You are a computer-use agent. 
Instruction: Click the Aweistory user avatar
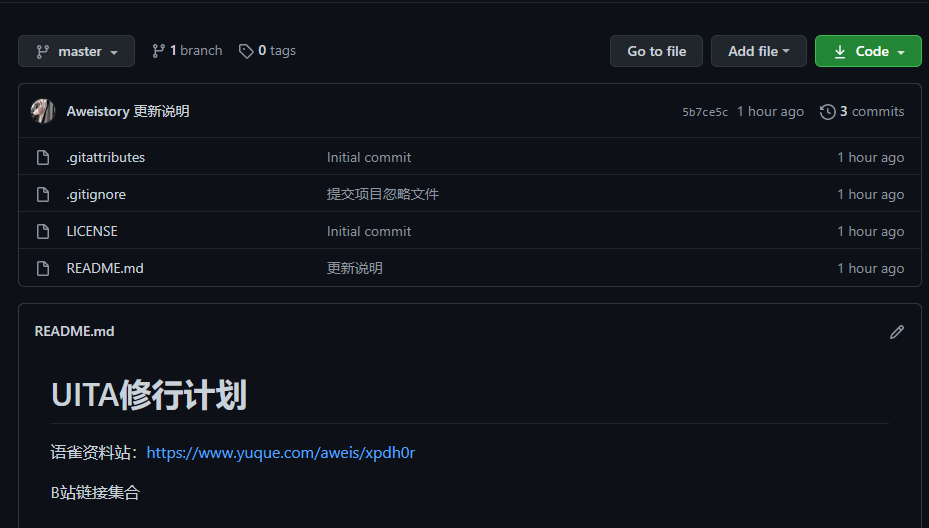click(x=43, y=111)
